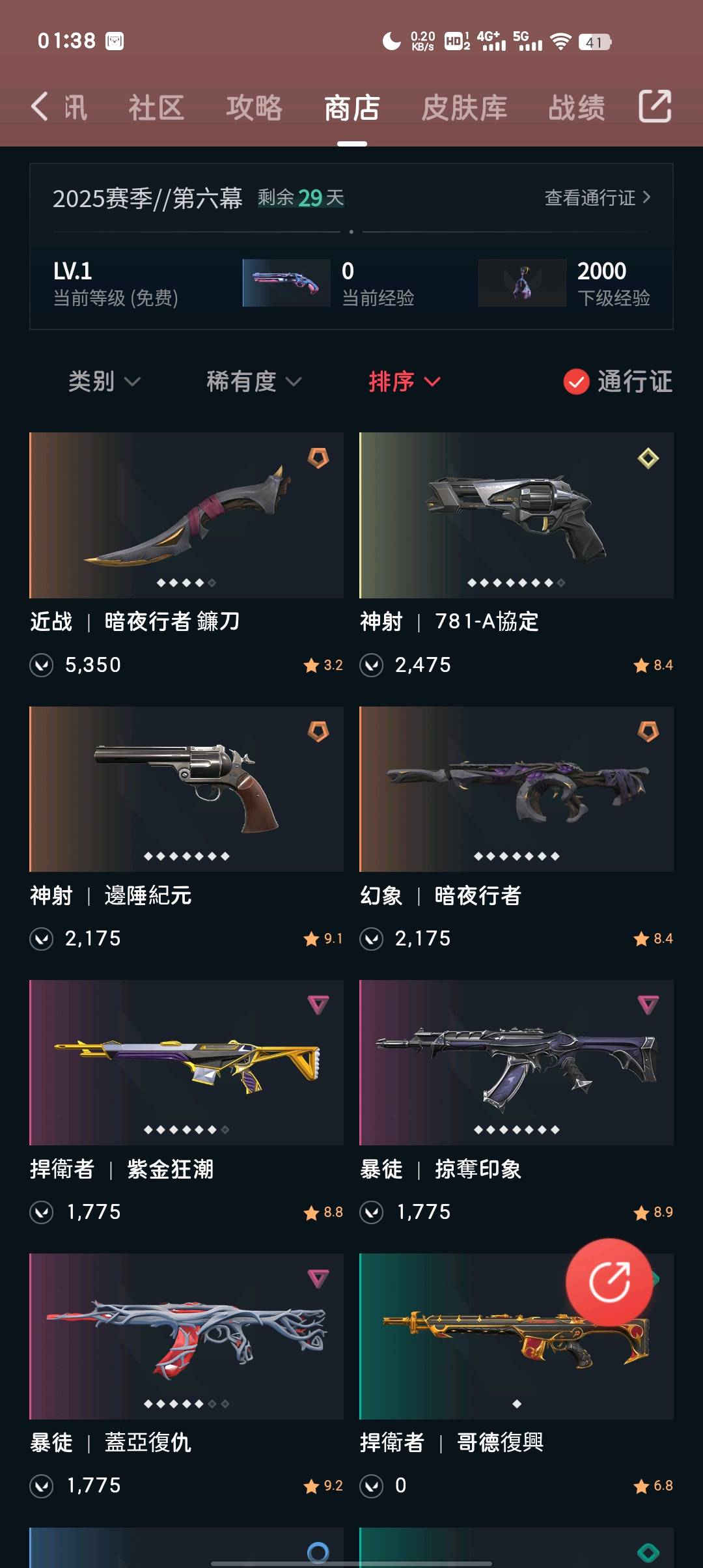Switch to the 皮肤库 tab

click(x=464, y=107)
